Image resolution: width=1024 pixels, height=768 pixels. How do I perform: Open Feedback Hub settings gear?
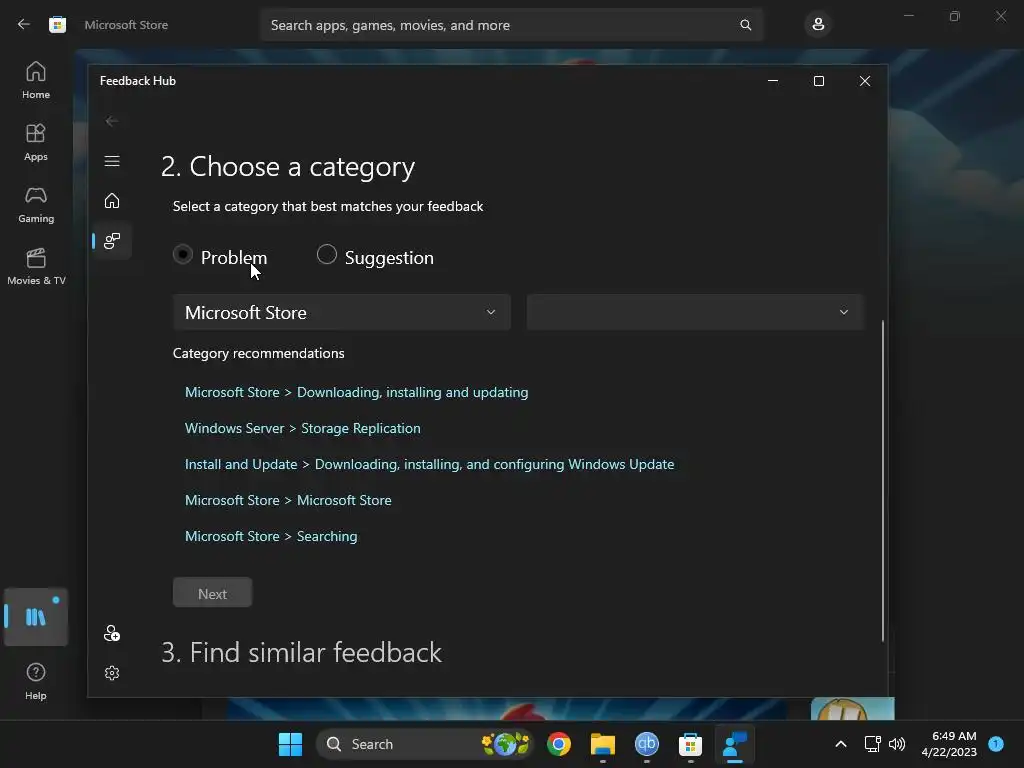[x=112, y=673]
